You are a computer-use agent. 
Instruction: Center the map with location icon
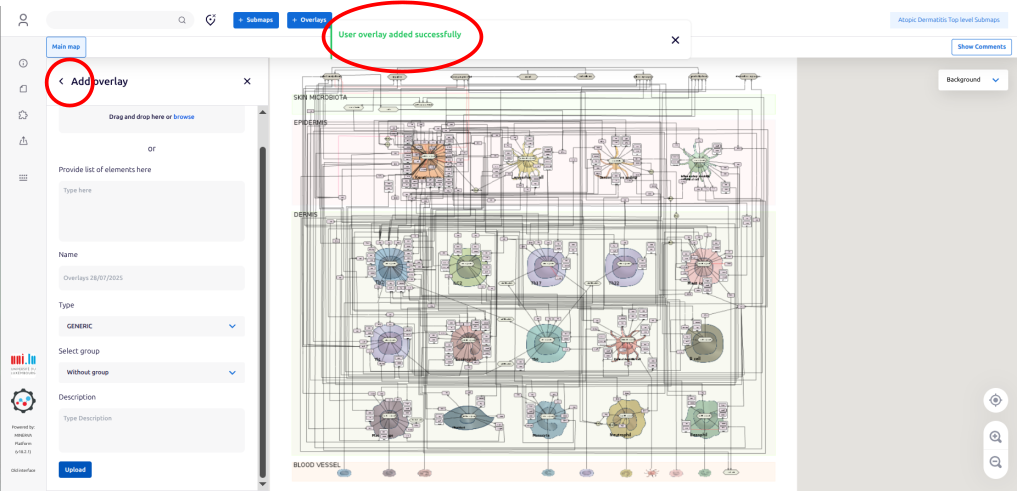(995, 400)
